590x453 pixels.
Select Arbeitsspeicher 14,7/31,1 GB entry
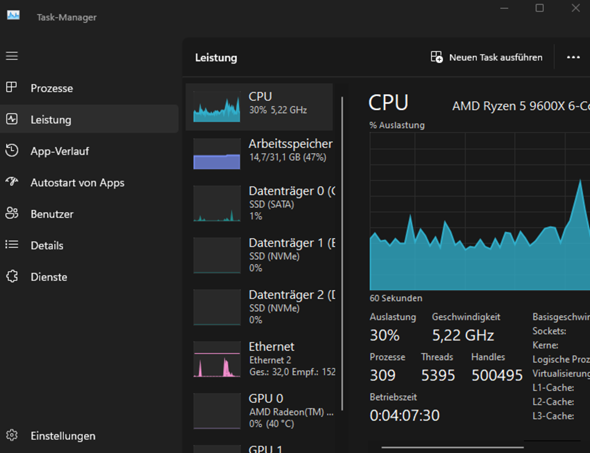[259, 154]
